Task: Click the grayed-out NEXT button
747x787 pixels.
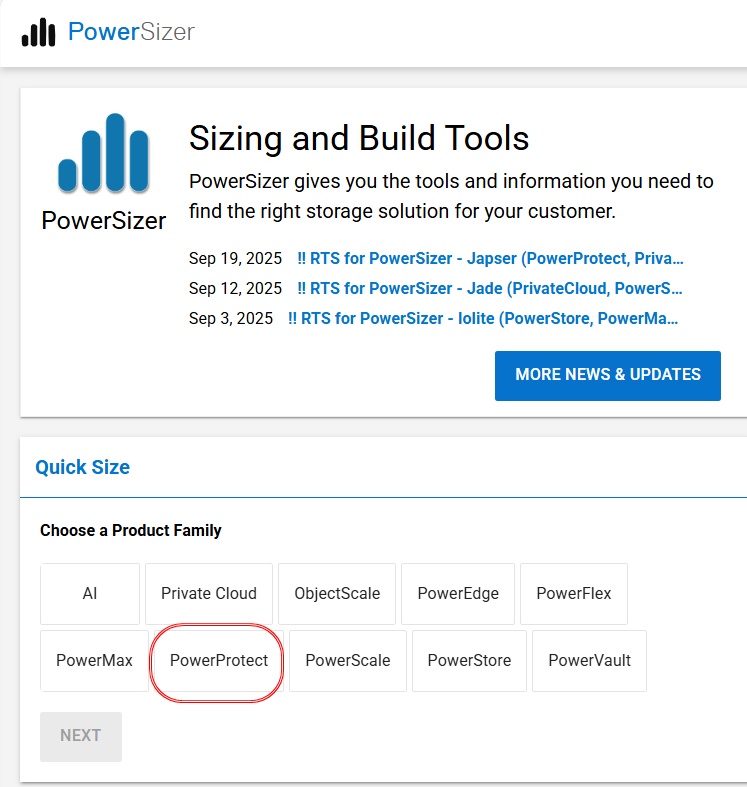Action: [x=81, y=736]
